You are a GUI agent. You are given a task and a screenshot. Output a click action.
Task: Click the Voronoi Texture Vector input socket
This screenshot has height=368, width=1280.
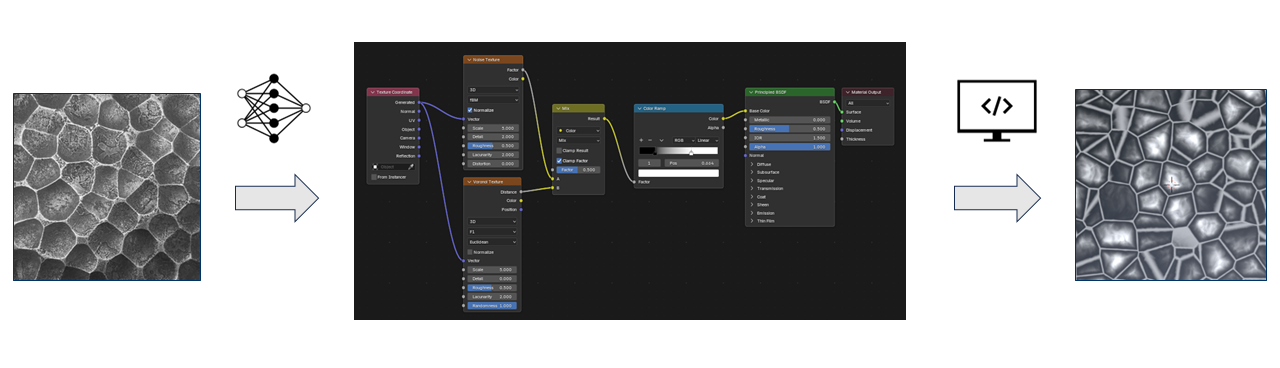coord(464,260)
